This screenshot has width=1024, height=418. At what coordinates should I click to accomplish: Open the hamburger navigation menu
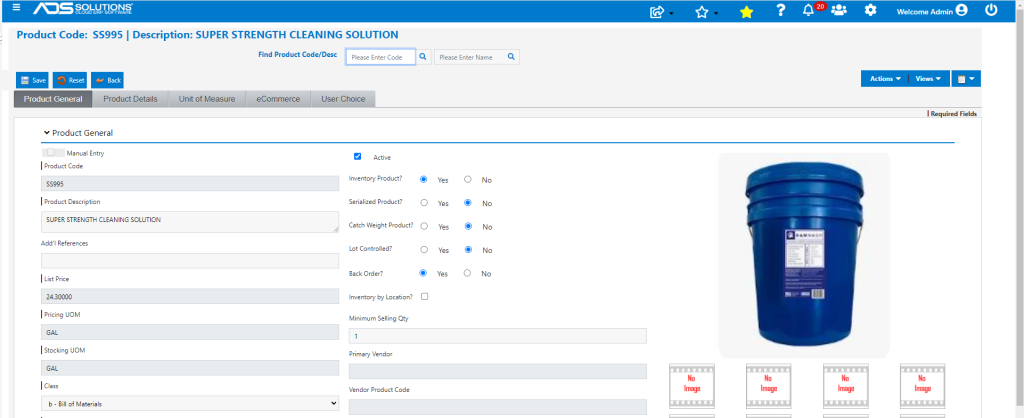pos(16,8)
